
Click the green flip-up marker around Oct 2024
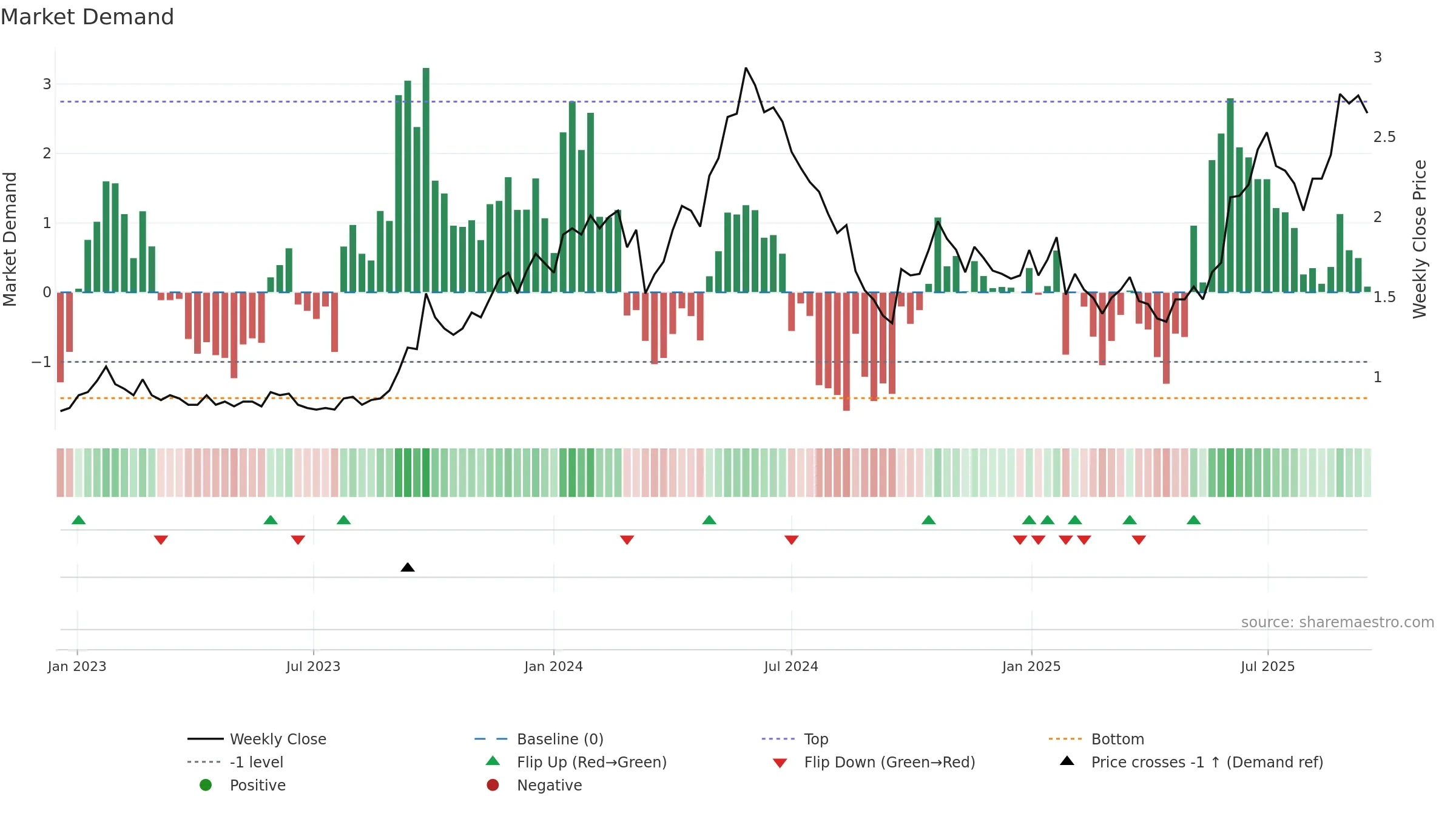click(x=928, y=520)
